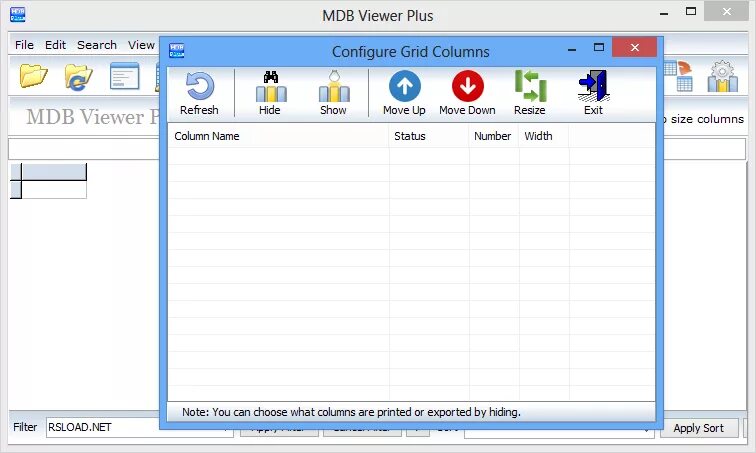Sort by Column Name header
This screenshot has width=756, height=453.
(x=278, y=136)
